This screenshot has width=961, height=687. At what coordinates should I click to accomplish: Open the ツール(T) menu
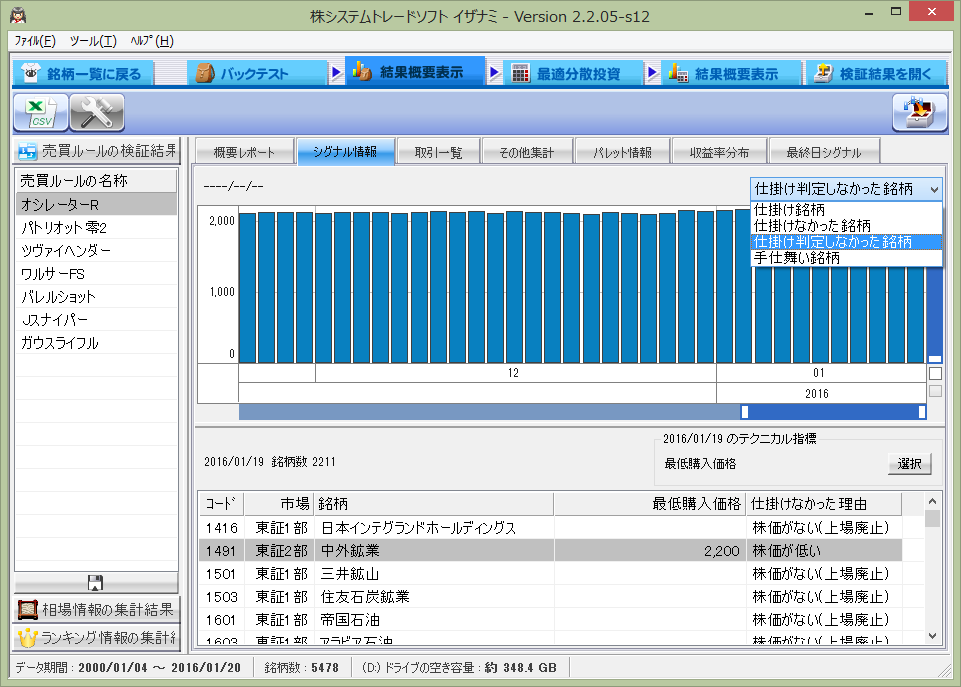pos(93,41)
